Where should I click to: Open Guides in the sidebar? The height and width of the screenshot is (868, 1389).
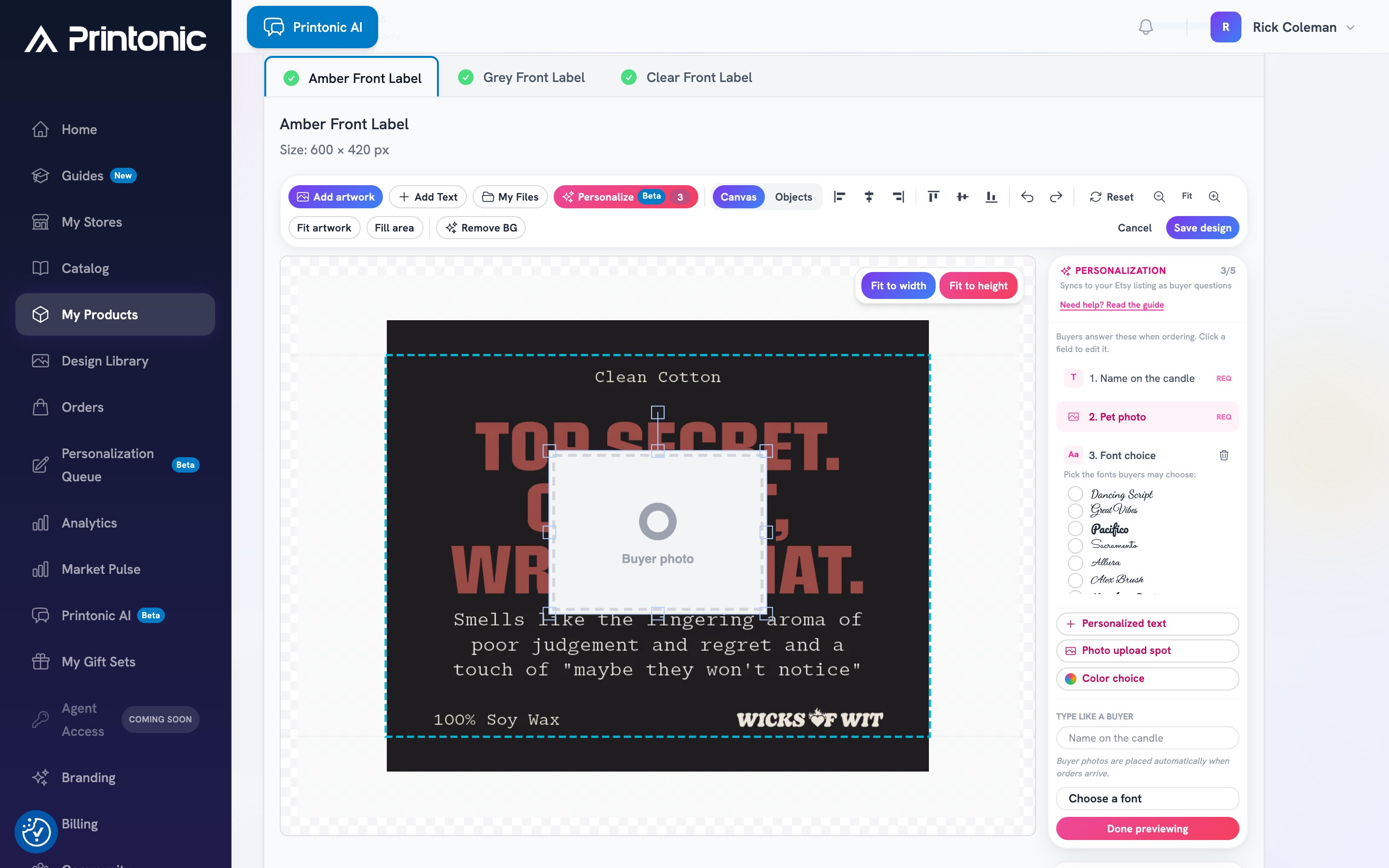pyautogui.click(x=115, y=176)
